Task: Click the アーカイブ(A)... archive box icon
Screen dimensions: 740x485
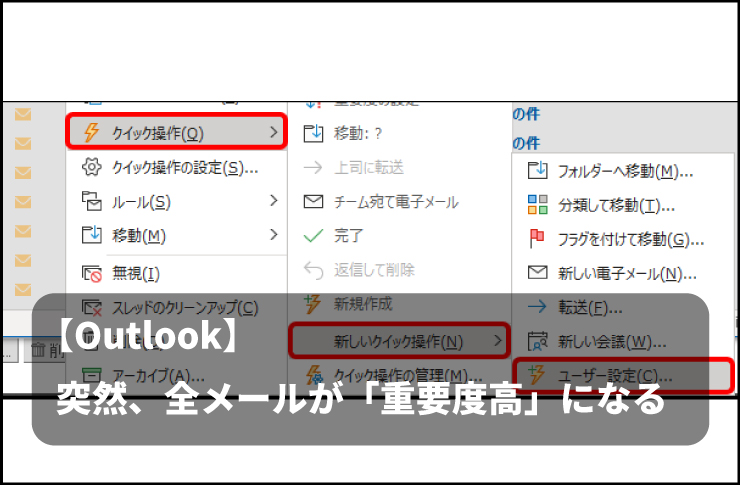Action: point(92,375)
